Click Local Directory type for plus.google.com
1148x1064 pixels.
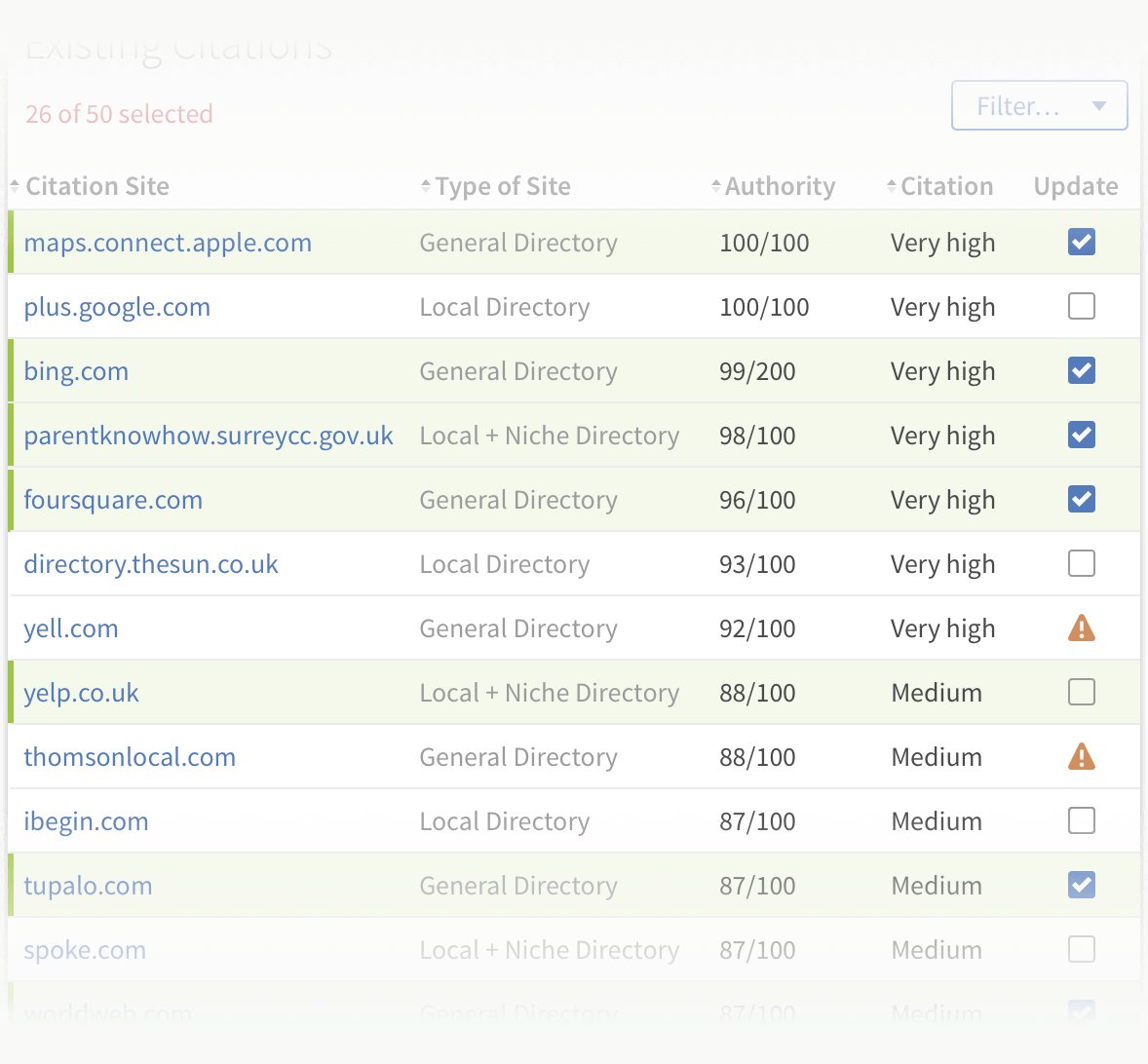click(505, 307)
